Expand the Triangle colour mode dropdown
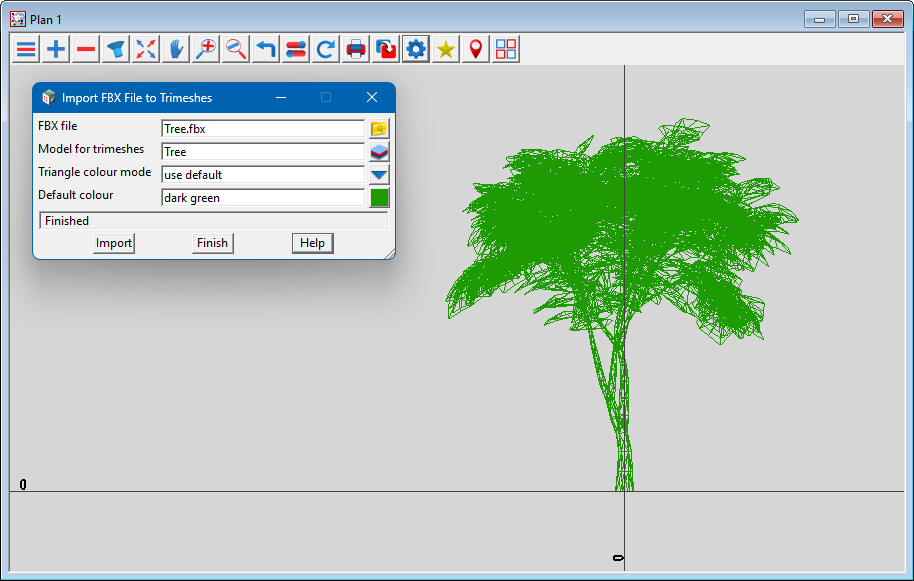The height and width of the screenshot is (581, 914). pos(379,175)
